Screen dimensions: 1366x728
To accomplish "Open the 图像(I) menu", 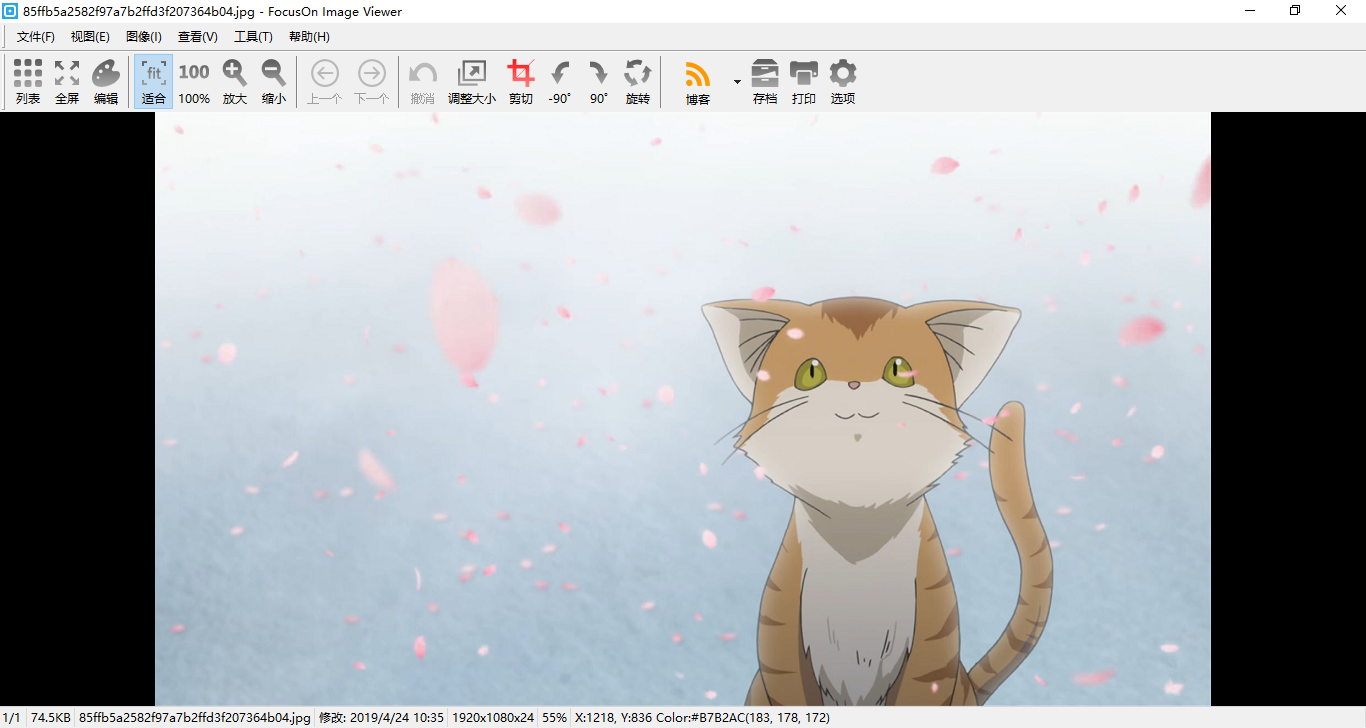I will [144, 37].
